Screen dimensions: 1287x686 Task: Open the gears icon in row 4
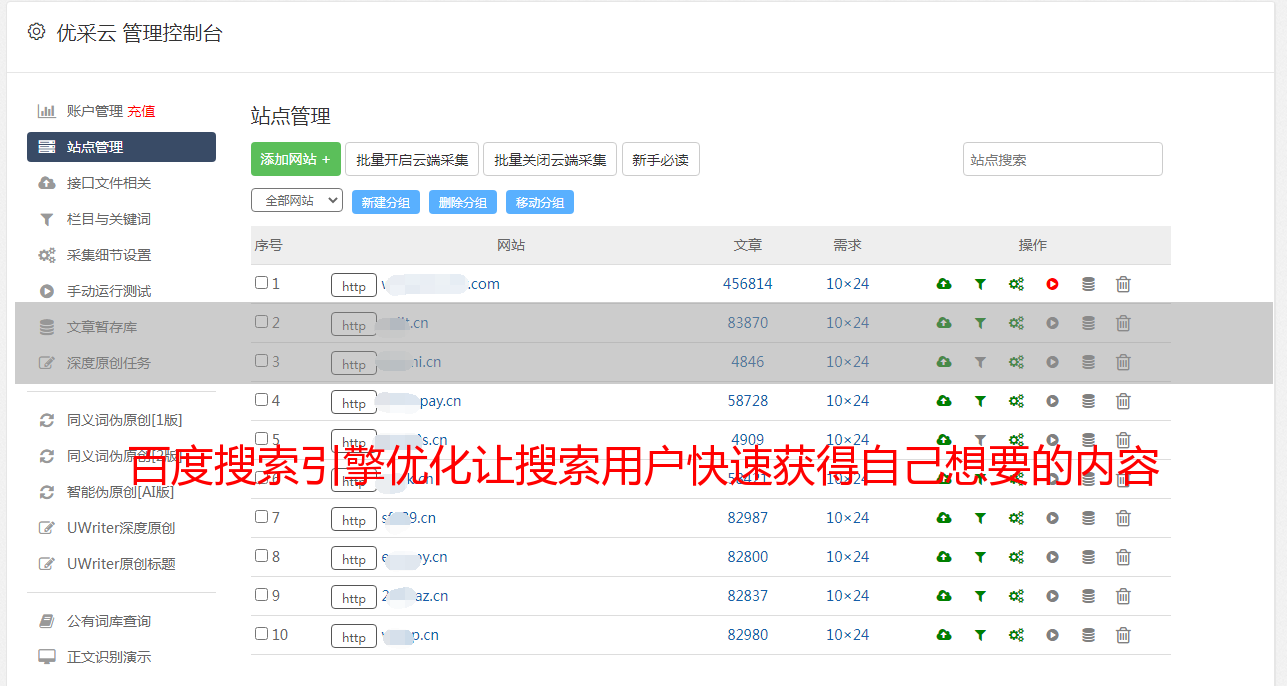[1016, 401]
